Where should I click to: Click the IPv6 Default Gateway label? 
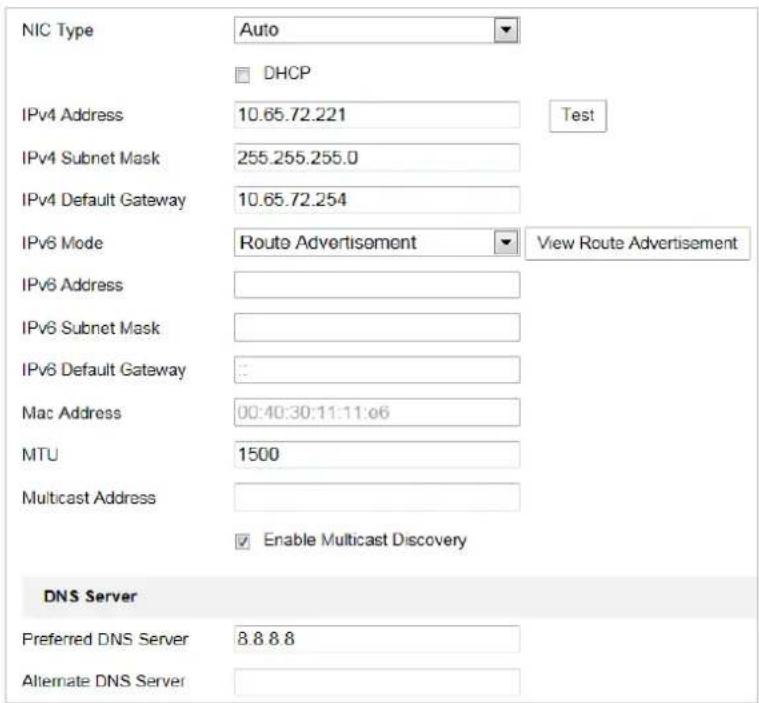pyautogui.click(x=104, y=370)
